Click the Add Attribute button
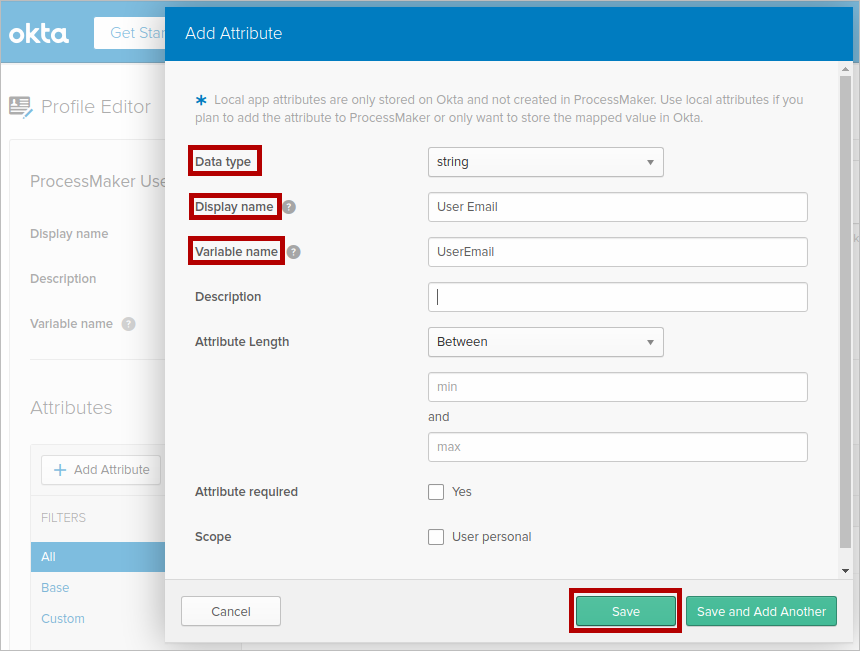 (101, 470)
